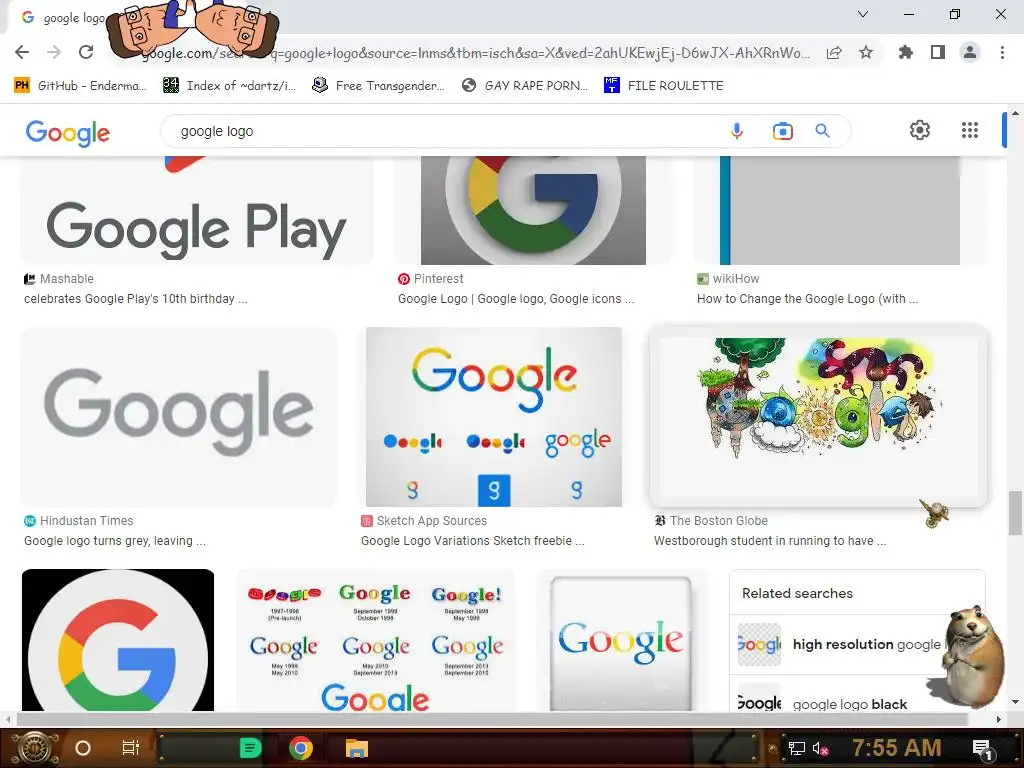Open 'Google Logo | Google logo, Google icons' link
Screen dimensions: 1024x768
tap(516, 299)
